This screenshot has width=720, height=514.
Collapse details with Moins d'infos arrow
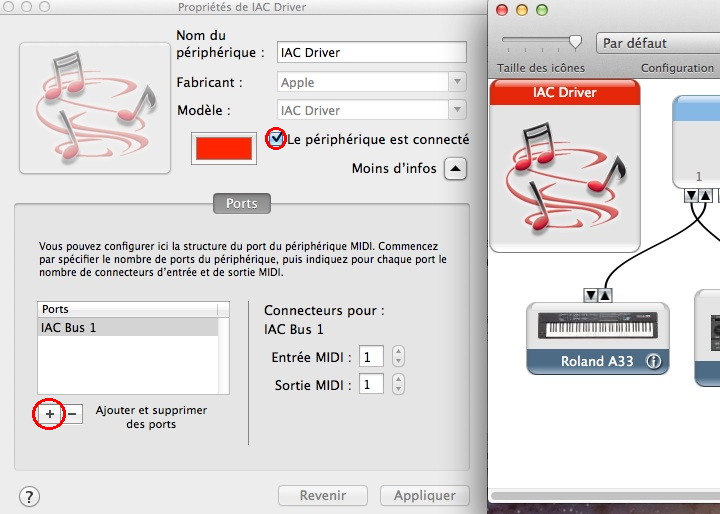pos(455,169)
